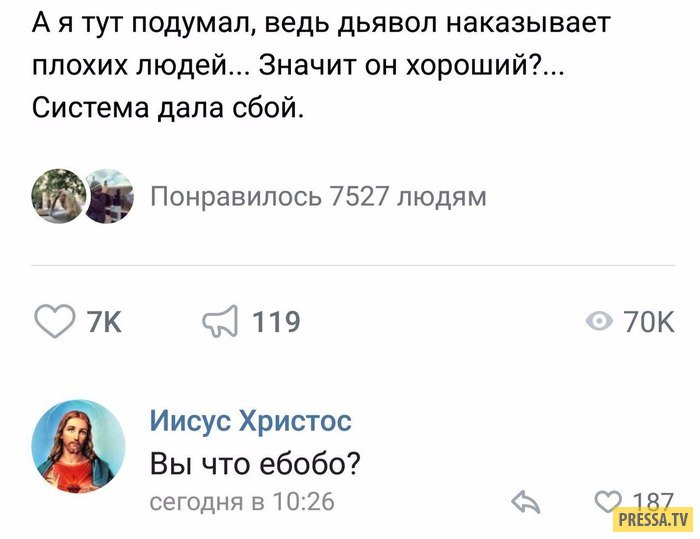Click the sentence "Система дала сбой."
The height and width of the screenshot is (539, 700).
coord(166,108)
